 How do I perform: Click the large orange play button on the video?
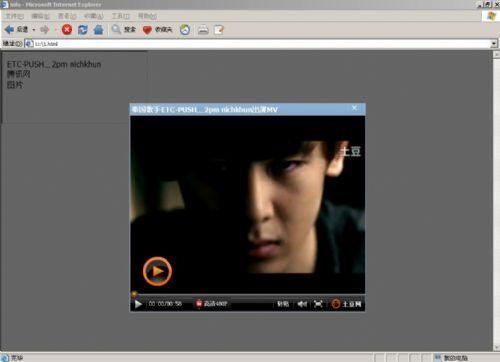pyautogui.click(x=157, y=271)
